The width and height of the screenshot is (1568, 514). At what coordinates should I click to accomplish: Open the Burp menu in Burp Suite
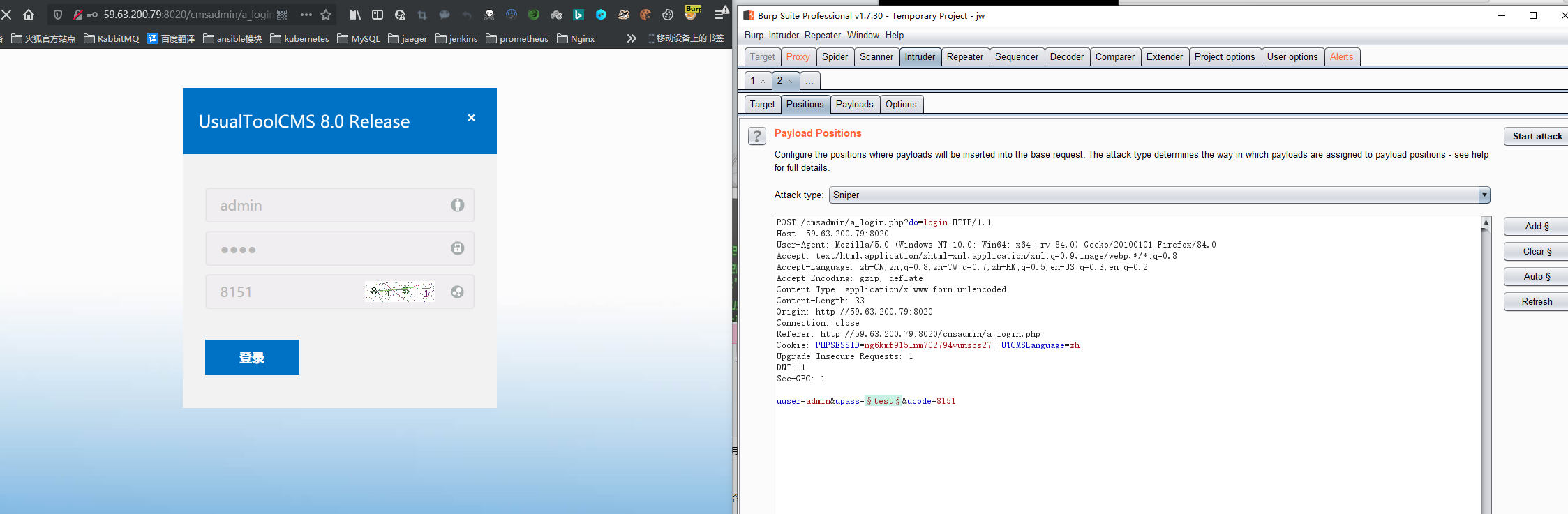[x=754, y=35]
